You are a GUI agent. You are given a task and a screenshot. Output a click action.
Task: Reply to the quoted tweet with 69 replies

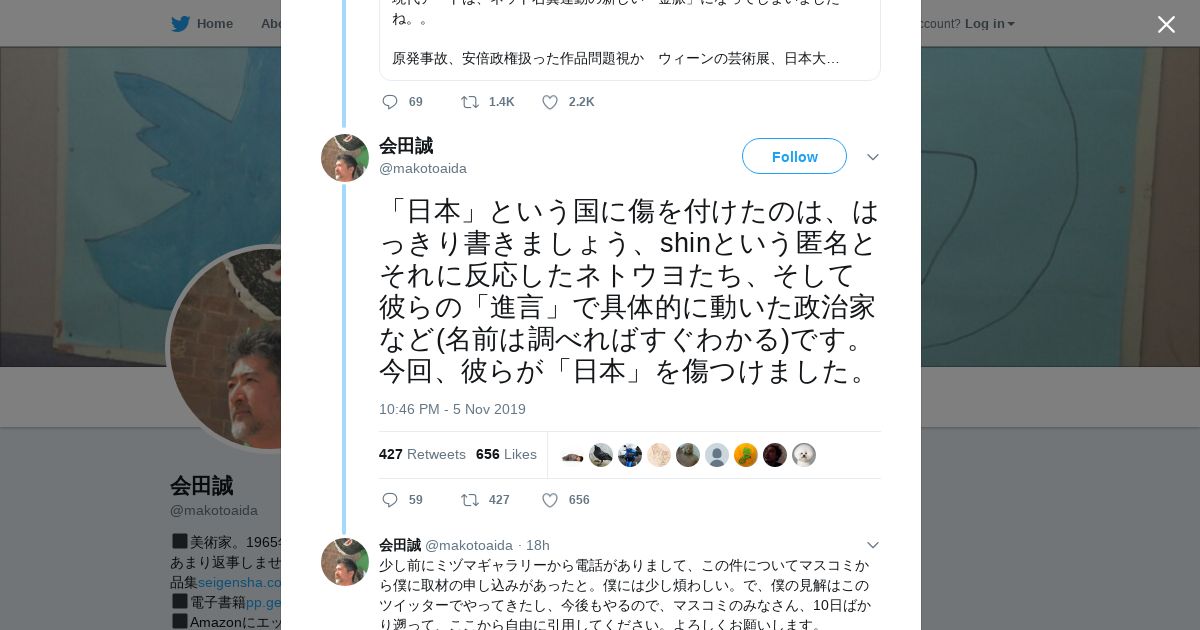tap(390, 102)
